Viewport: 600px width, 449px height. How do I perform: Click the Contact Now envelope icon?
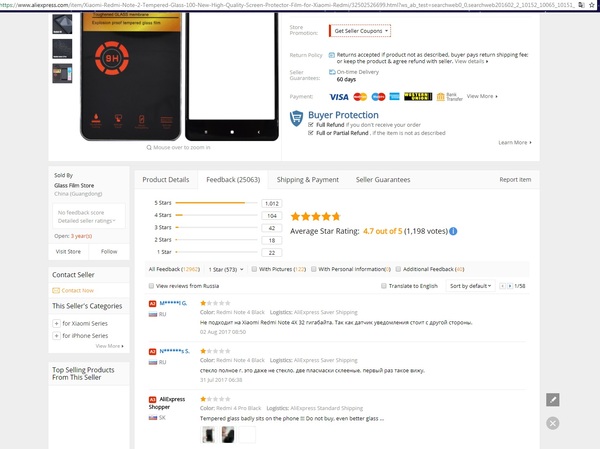pyautogui.click(x=56, y=291)
